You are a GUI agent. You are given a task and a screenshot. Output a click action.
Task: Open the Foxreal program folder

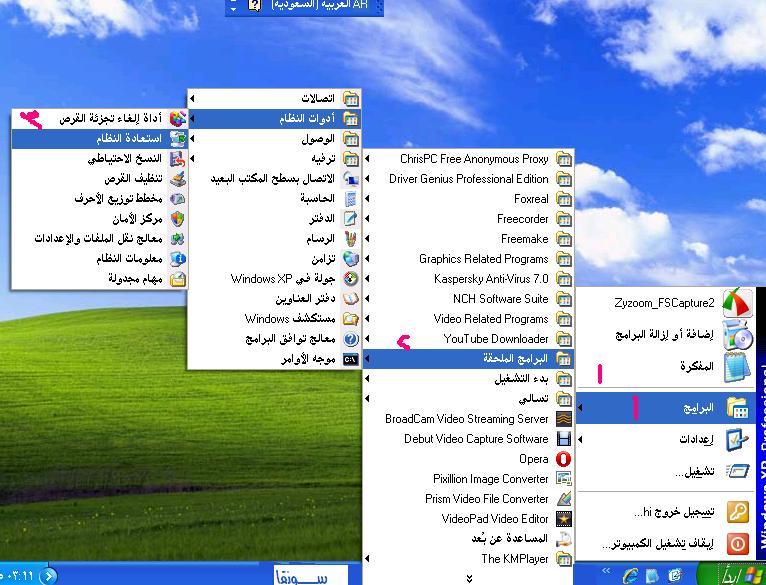pyautogui.click(x=468, y=198)
